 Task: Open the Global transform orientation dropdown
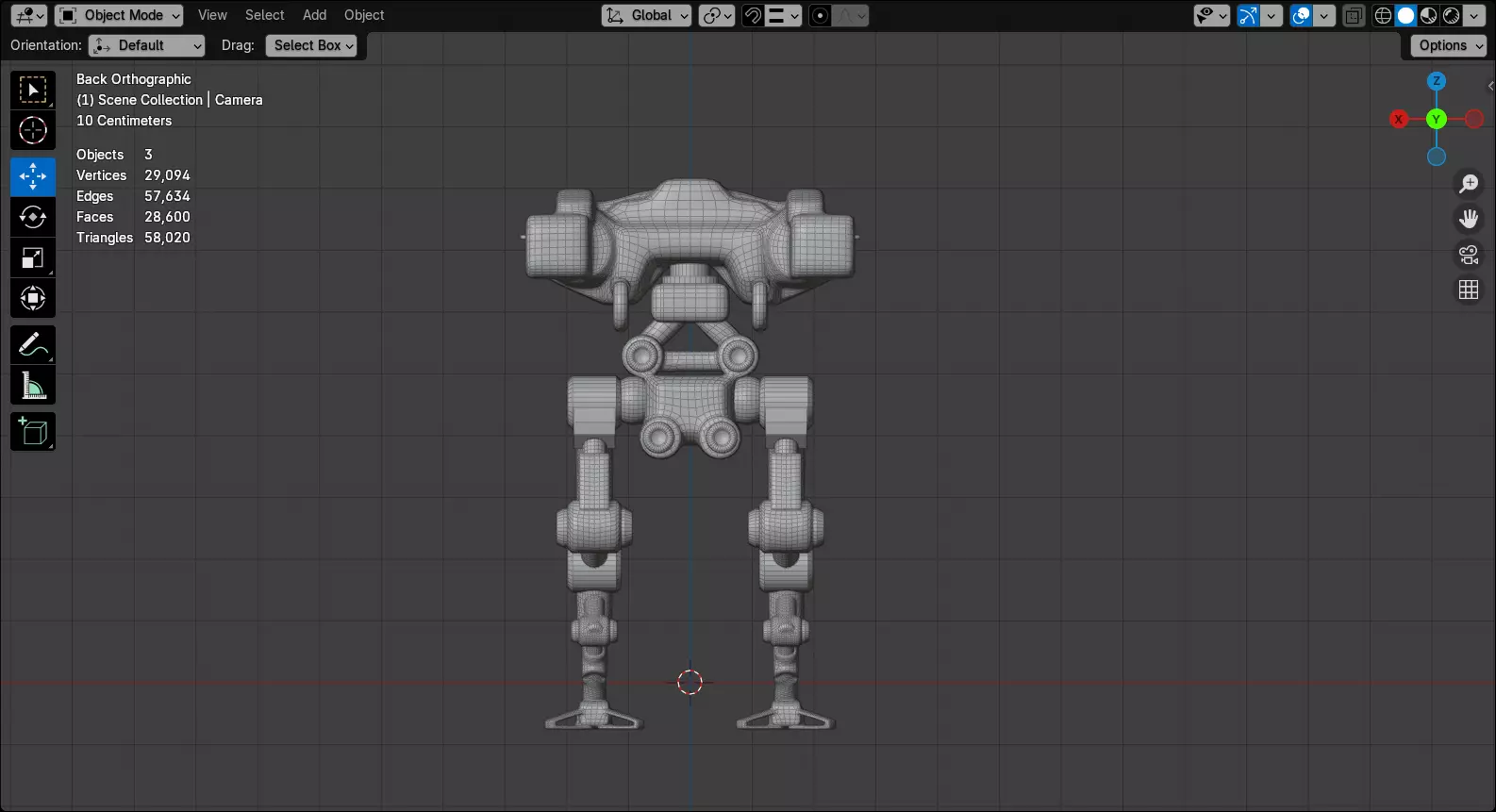tap(646, 15)
